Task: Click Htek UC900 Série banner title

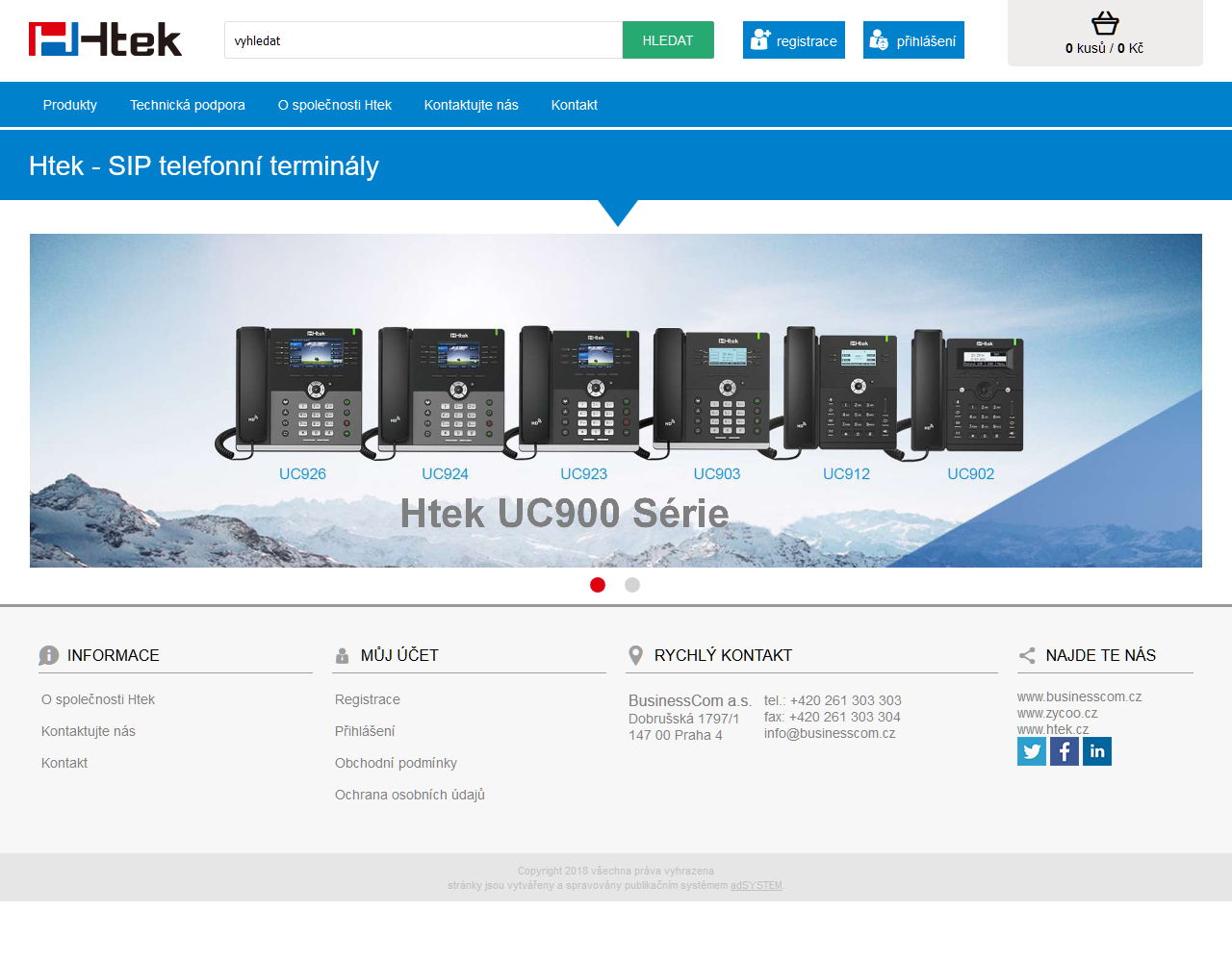Action: point(564,513)
